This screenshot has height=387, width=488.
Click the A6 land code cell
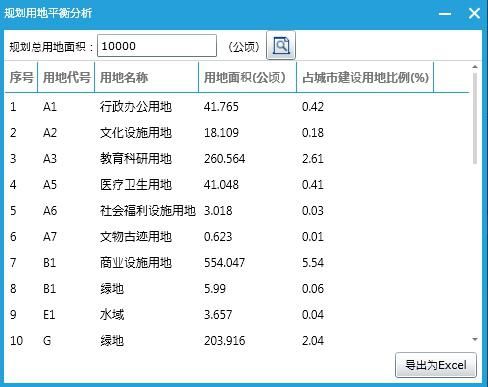pyautogui.click(x=50, y=211)
